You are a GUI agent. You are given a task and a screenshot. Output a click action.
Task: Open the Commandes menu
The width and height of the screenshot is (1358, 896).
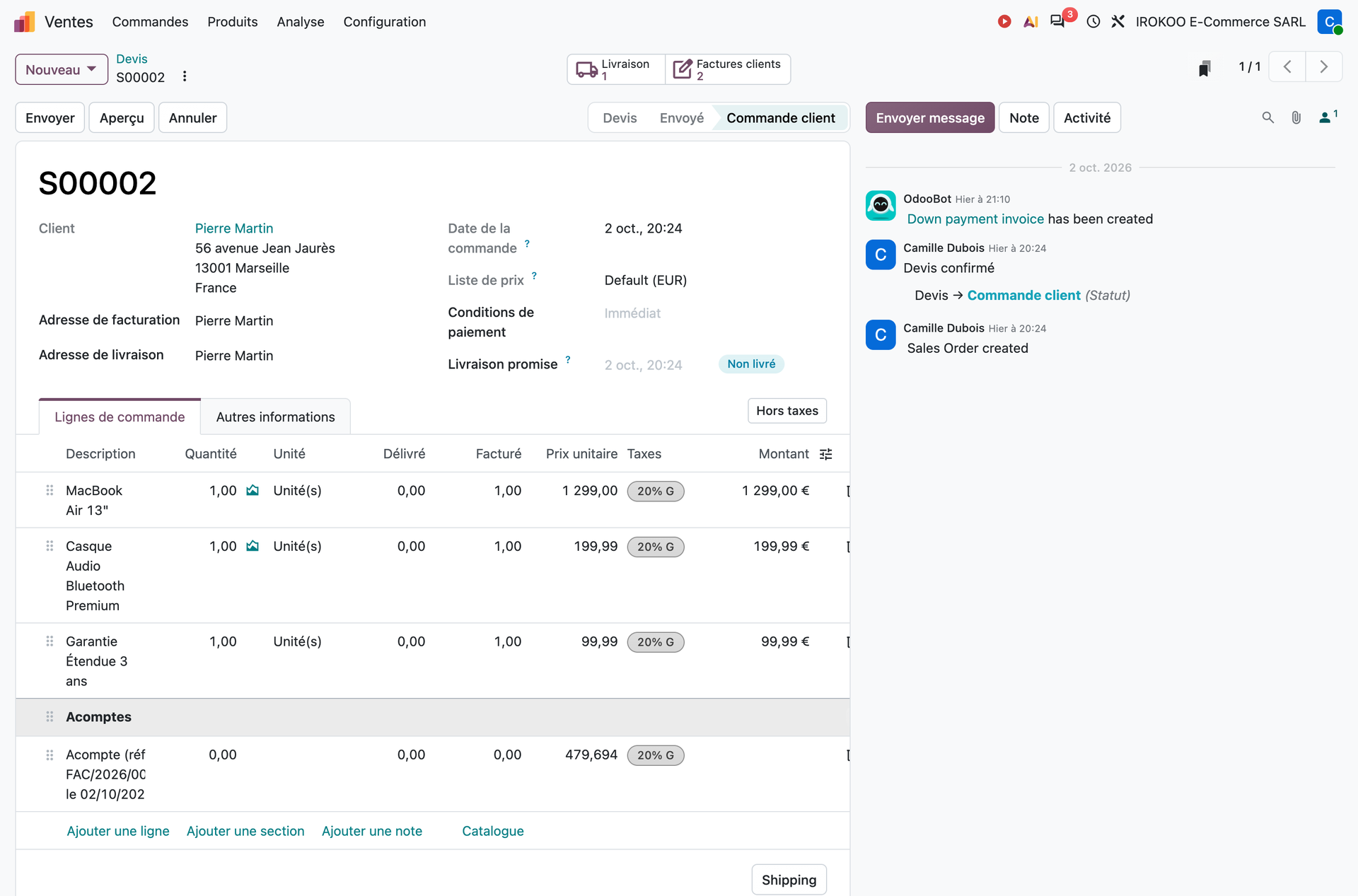click(150, 22)
